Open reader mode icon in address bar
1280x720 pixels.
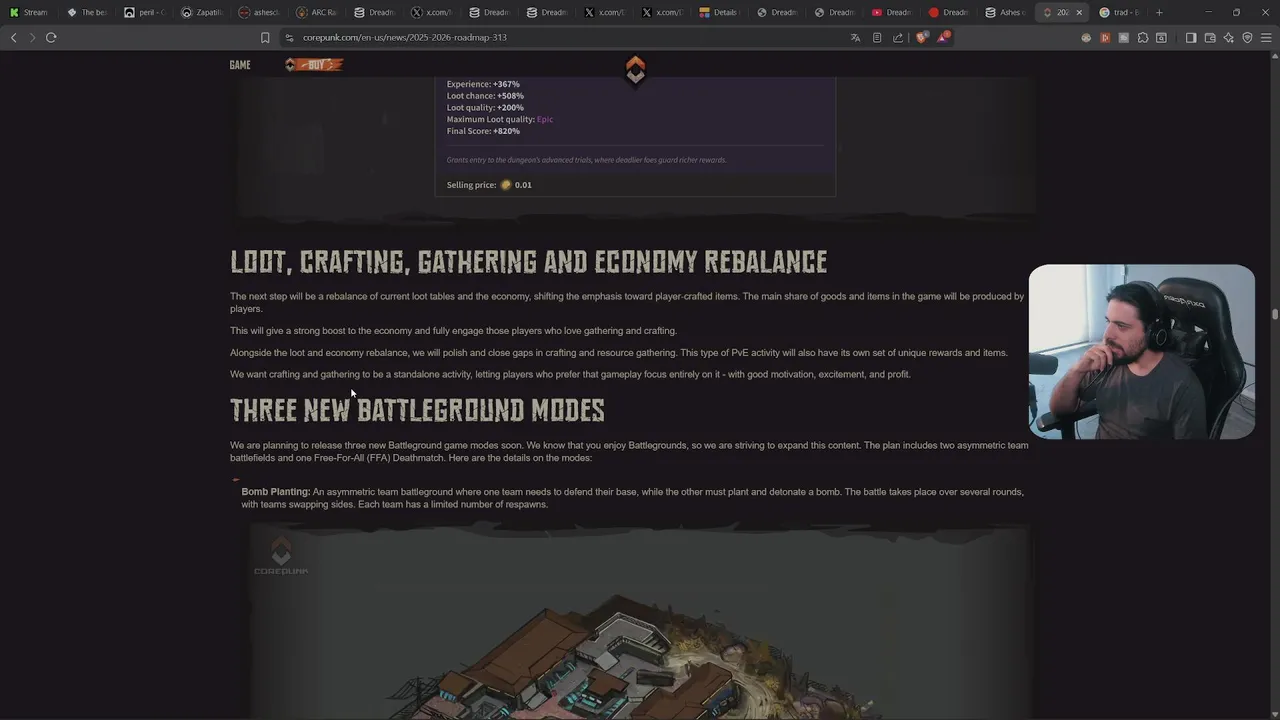tap(877, 37)
